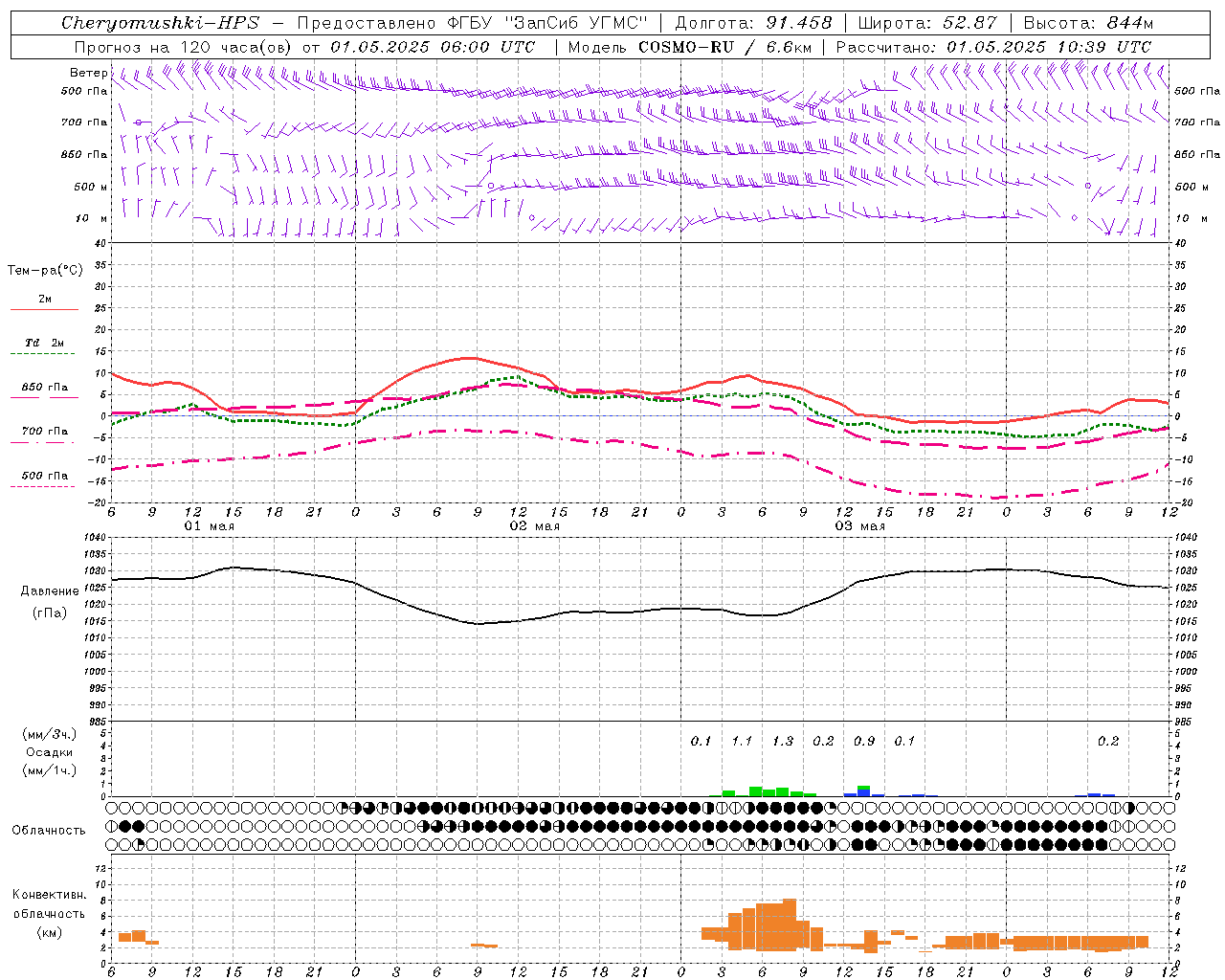This screenshot has height=980, width=1225.
Task: Click the tallest orange convective cloud bar
Action: 790,924
